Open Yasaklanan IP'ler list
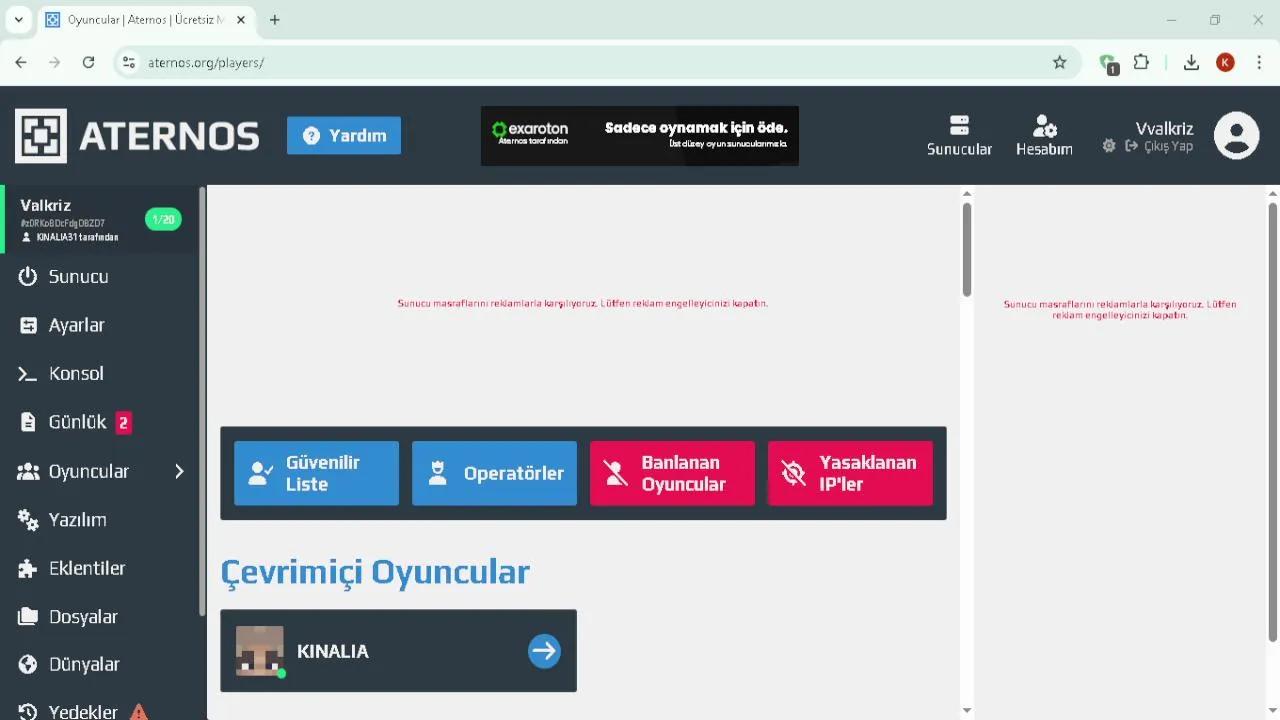 click(x=850, y=473)
